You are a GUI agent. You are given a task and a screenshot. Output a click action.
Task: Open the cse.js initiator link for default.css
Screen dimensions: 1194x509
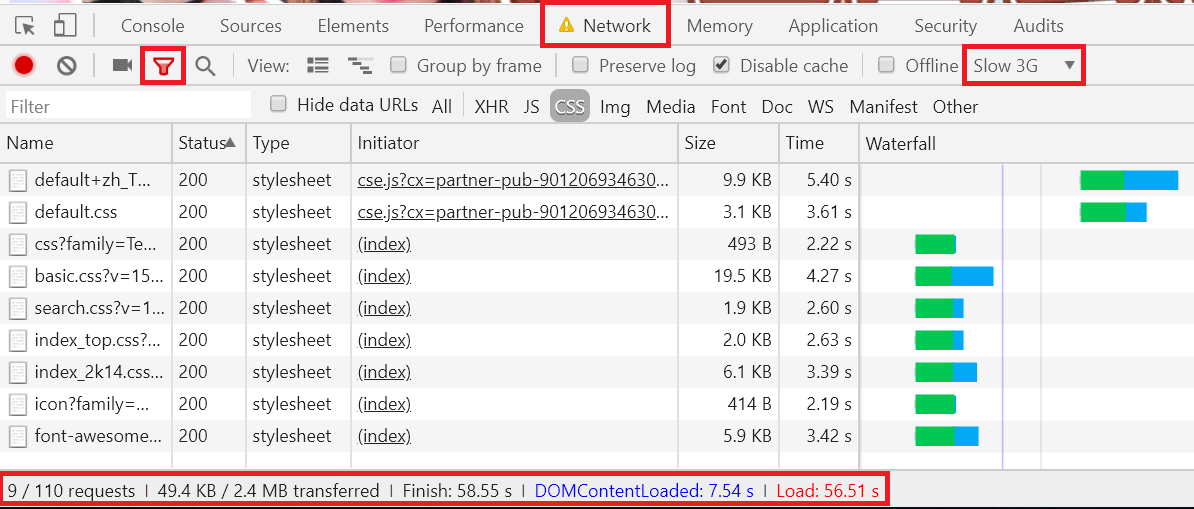(x=513, y=212)
